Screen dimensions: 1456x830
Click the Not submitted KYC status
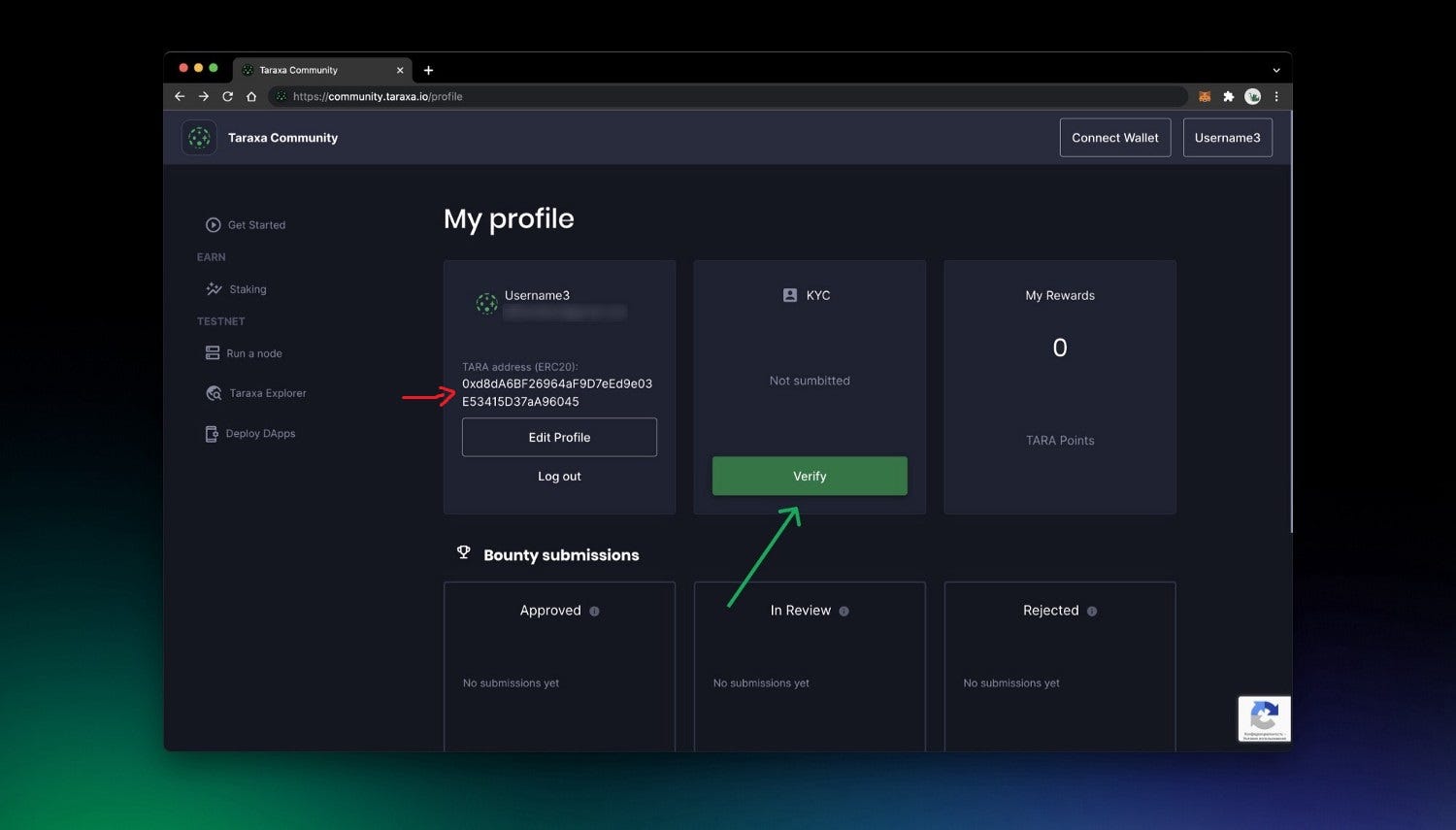(810, 381)
